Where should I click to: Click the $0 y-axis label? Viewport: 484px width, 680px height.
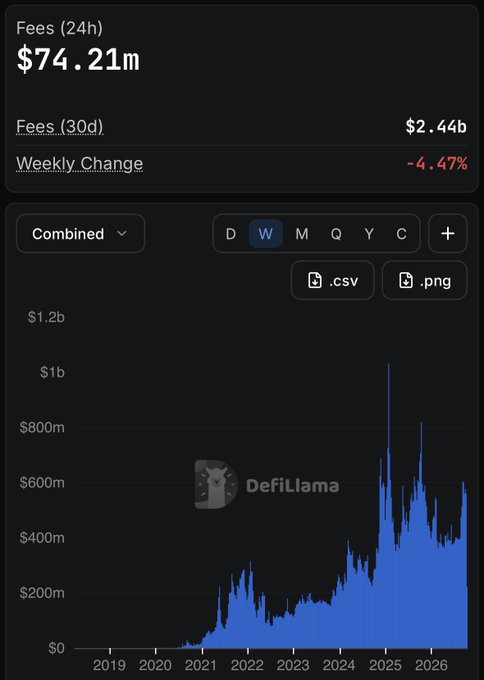point(56,648)
